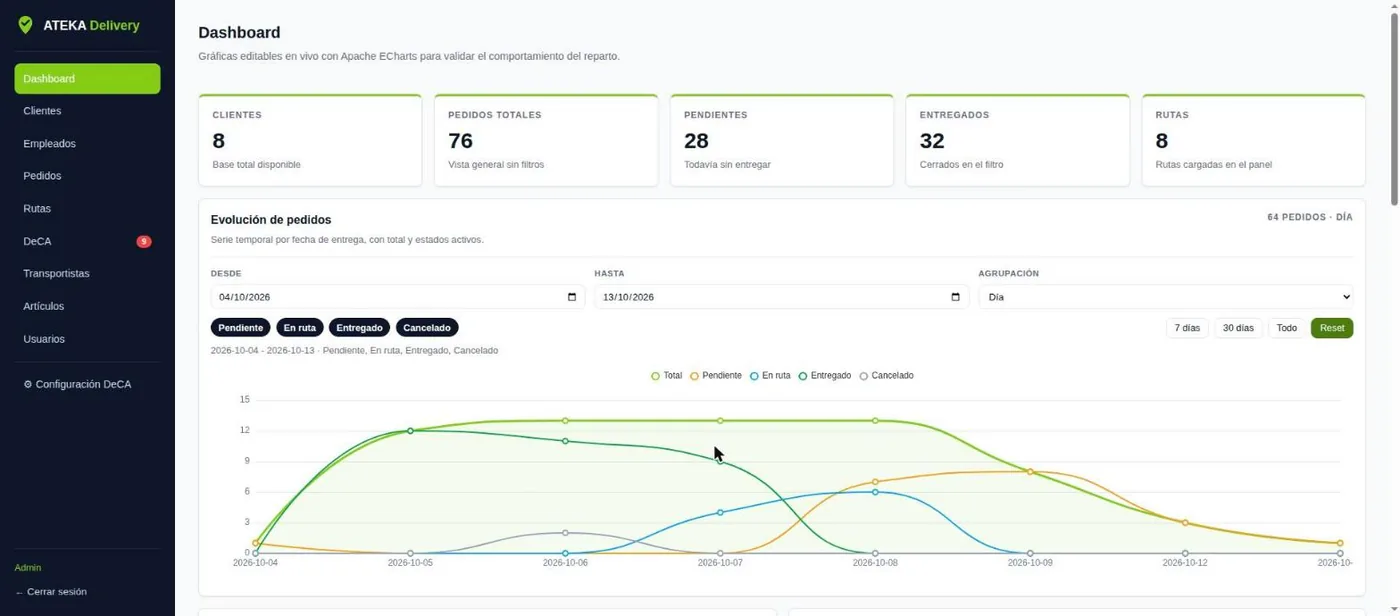Toggle the Entregado filter chip

coord(360,328)
